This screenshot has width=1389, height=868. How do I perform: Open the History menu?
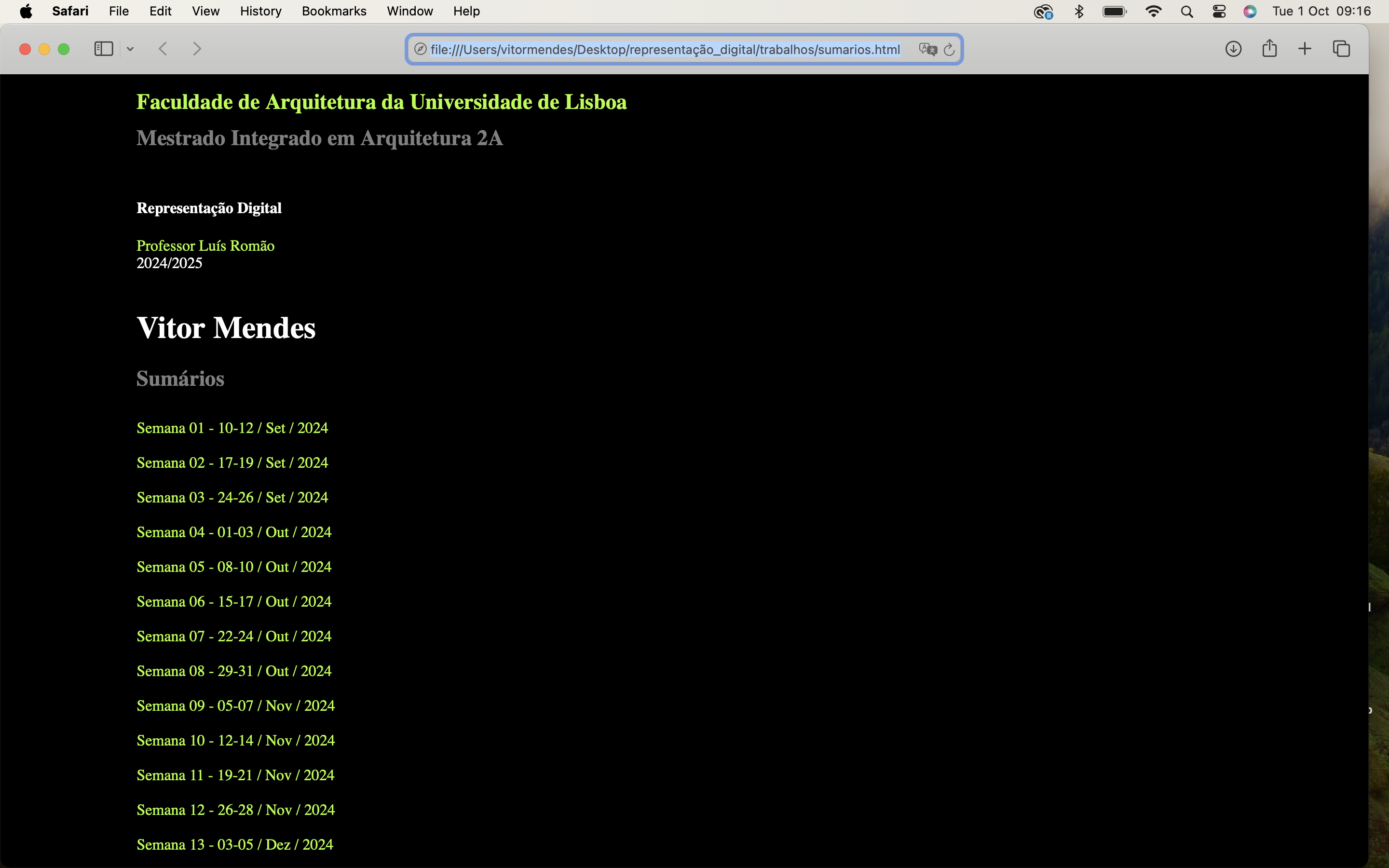[260, 12]
